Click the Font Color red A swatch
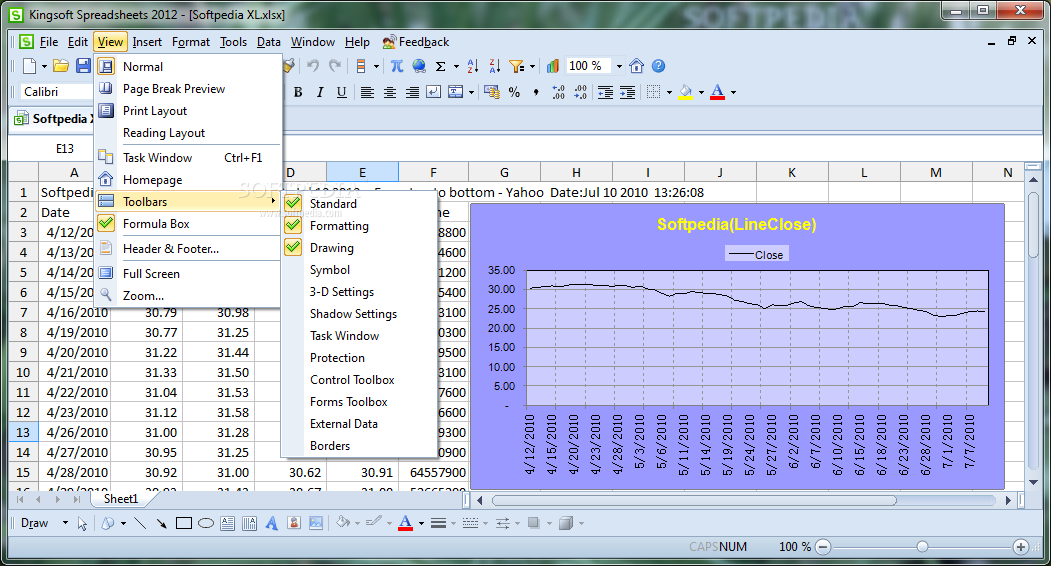 pos(717,93)
